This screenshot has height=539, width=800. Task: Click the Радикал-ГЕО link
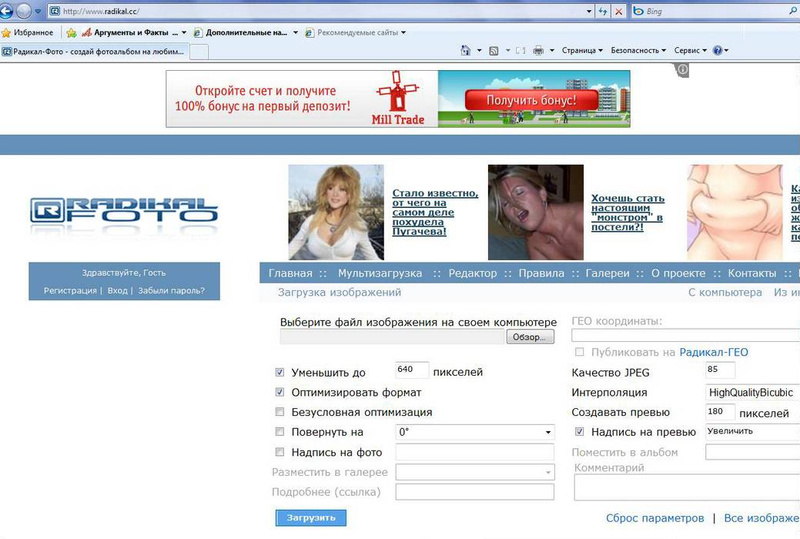(714, 352)
